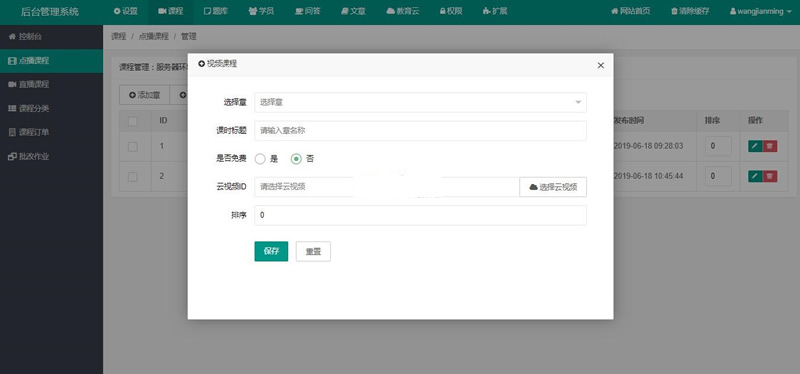Close the 视频课程 dialog
800x374 pixels.
click(x=601, y=65)
